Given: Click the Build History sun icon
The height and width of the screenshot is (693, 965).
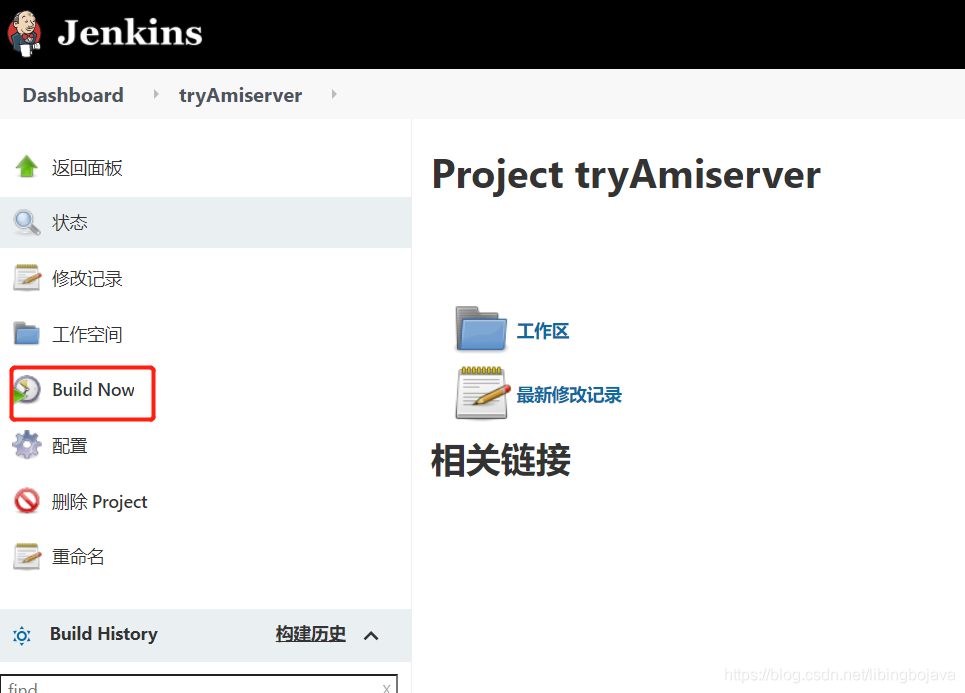Looking at the screenshot, I should point(22,635).
